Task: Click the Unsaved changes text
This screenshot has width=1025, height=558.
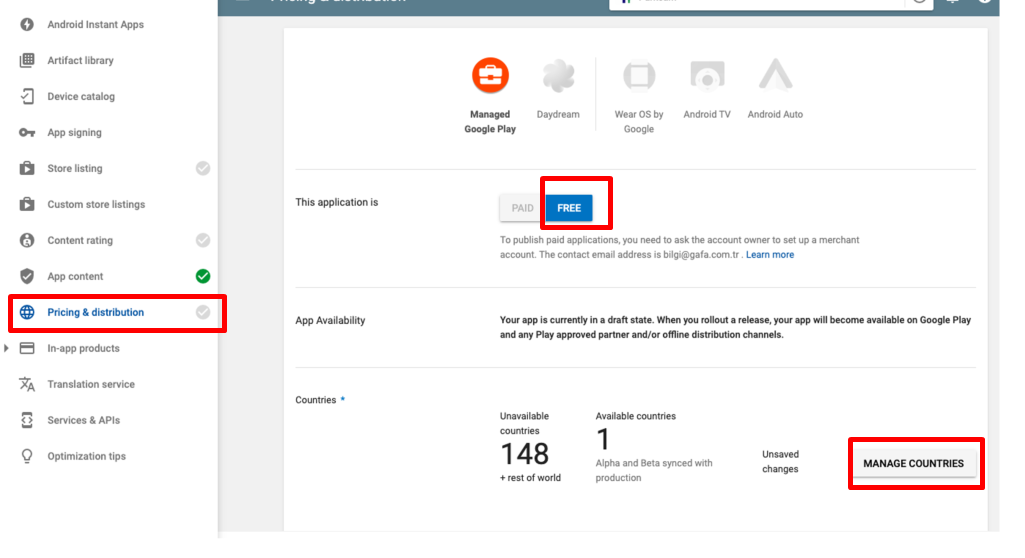Action: tap(780, 461)
